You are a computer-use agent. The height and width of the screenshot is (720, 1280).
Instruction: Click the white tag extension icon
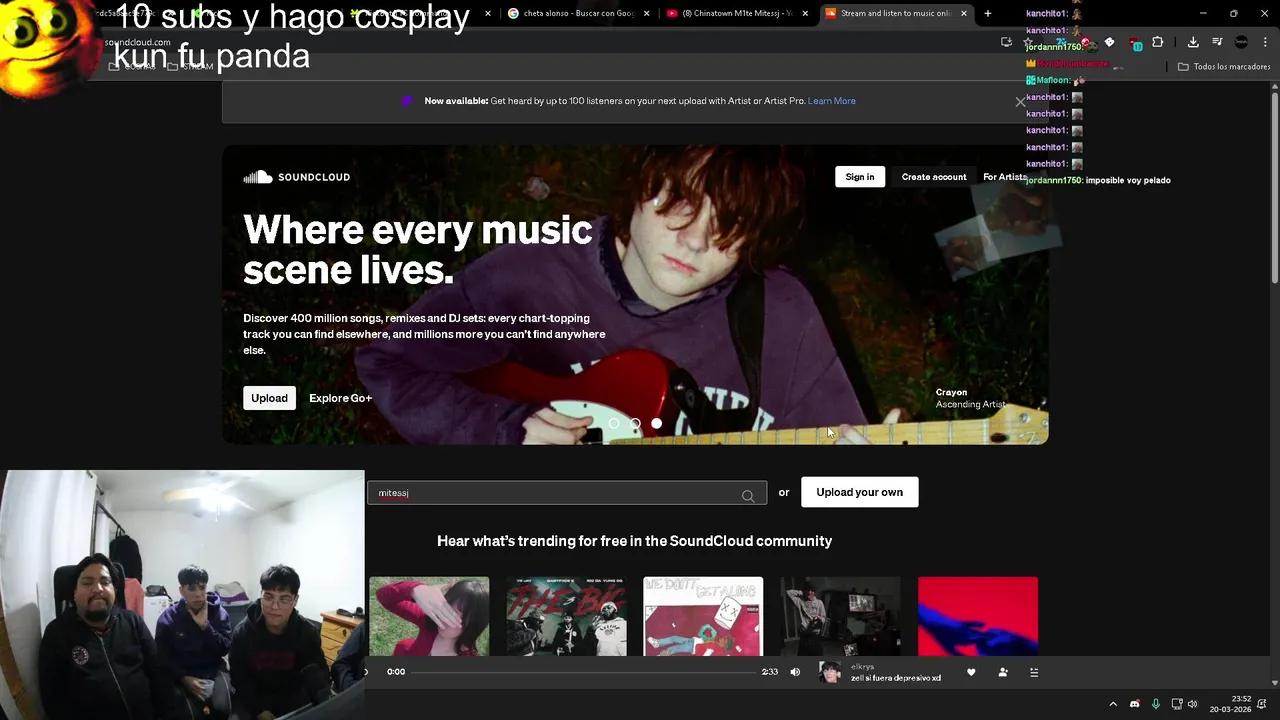[1109, 42]
